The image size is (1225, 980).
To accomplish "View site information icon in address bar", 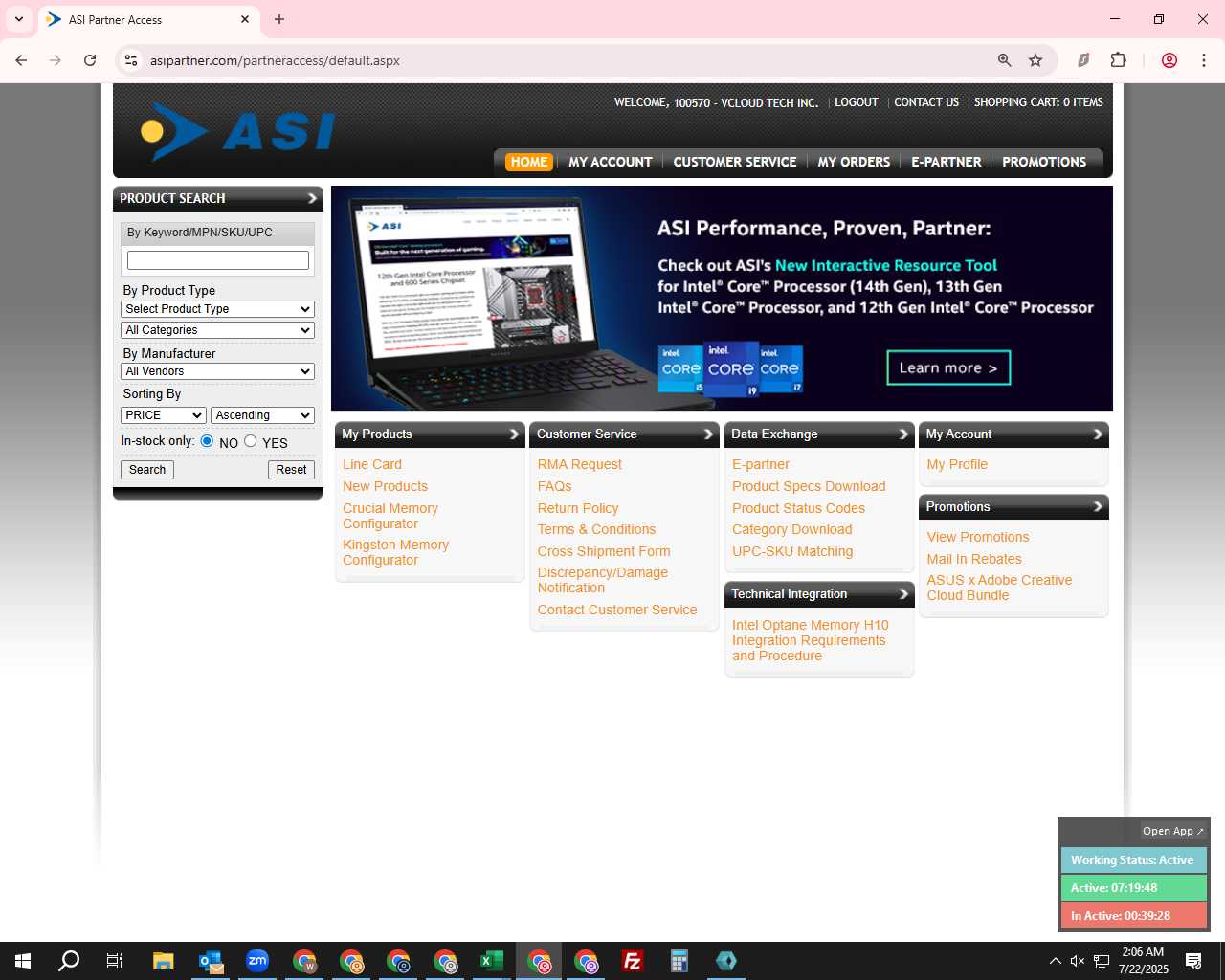I will [x=132, y=60].
